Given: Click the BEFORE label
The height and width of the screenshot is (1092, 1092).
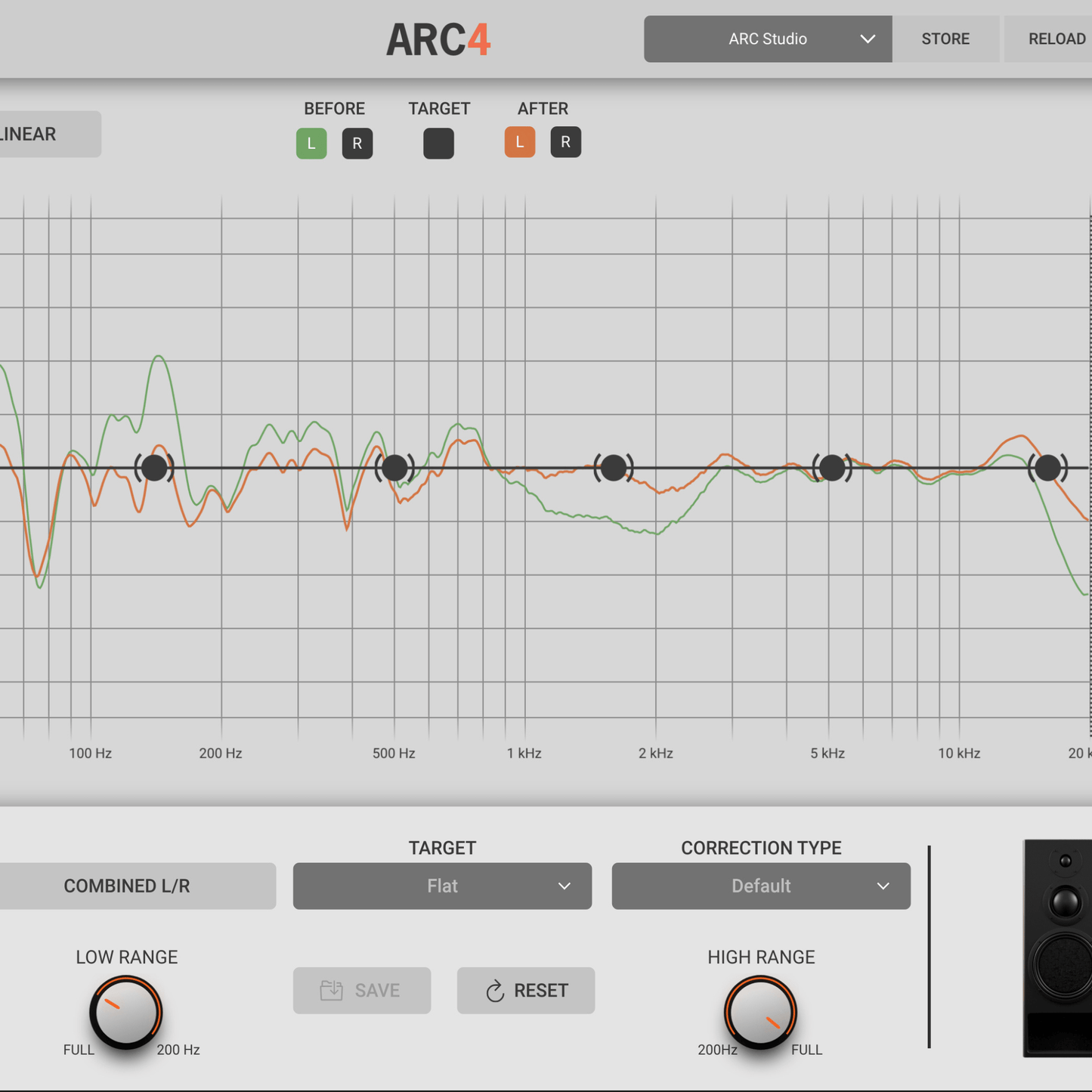Looking at the screenshot, I should (x=334, y=109).
